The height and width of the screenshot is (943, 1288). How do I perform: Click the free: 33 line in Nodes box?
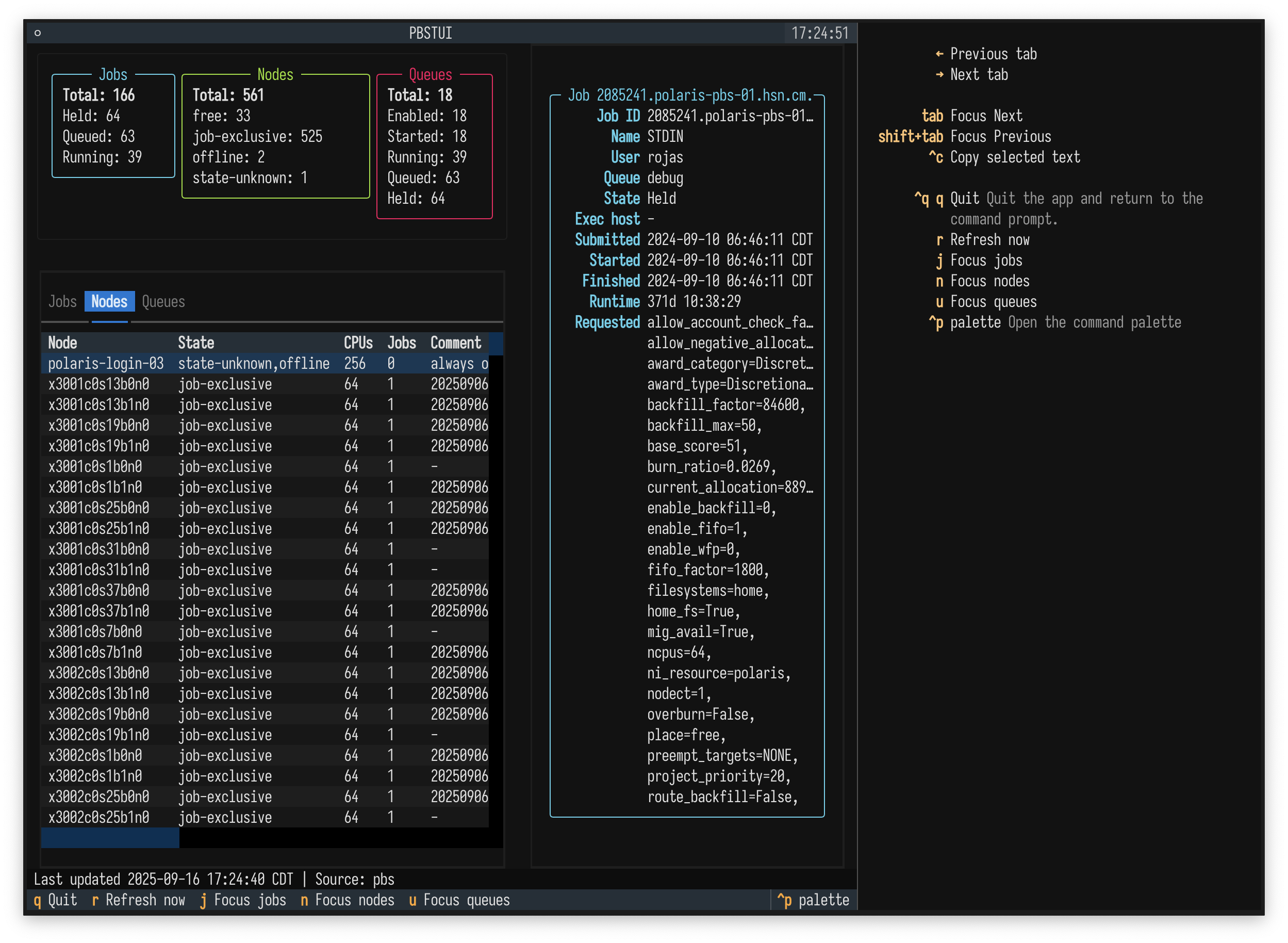(221, 116)
